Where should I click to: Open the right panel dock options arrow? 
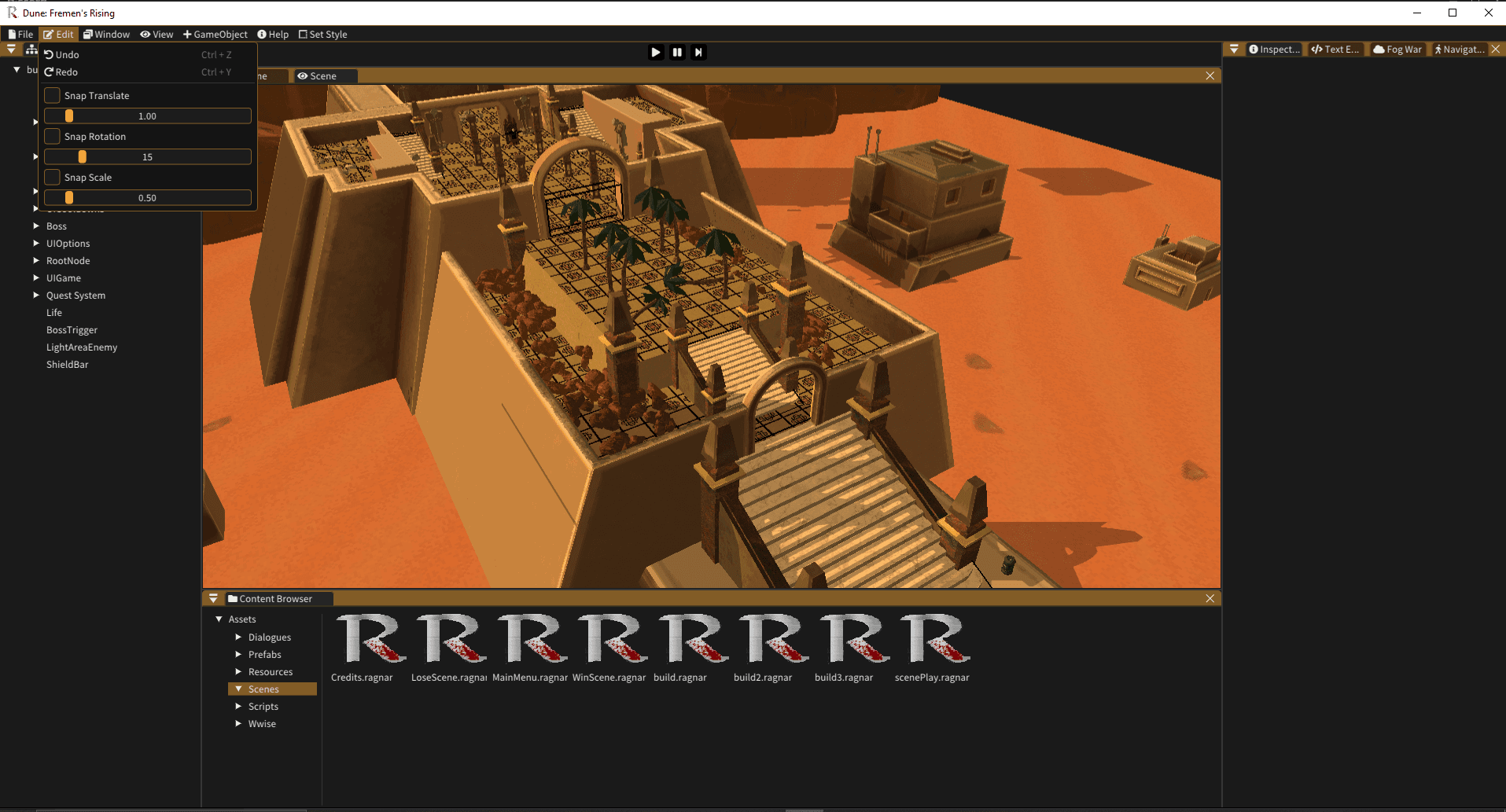pos(1234,49)
